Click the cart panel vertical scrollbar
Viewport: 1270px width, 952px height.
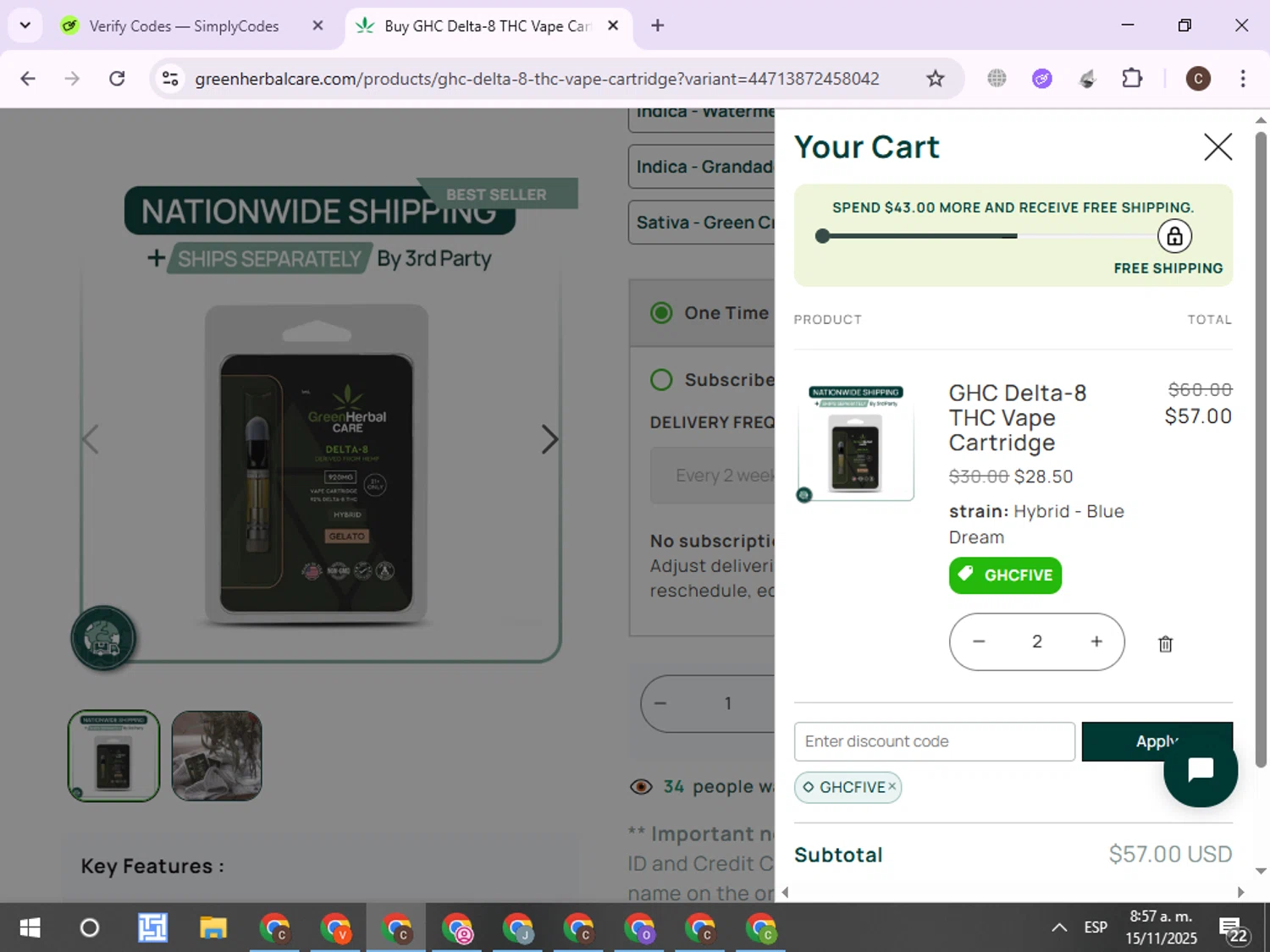1261,448
